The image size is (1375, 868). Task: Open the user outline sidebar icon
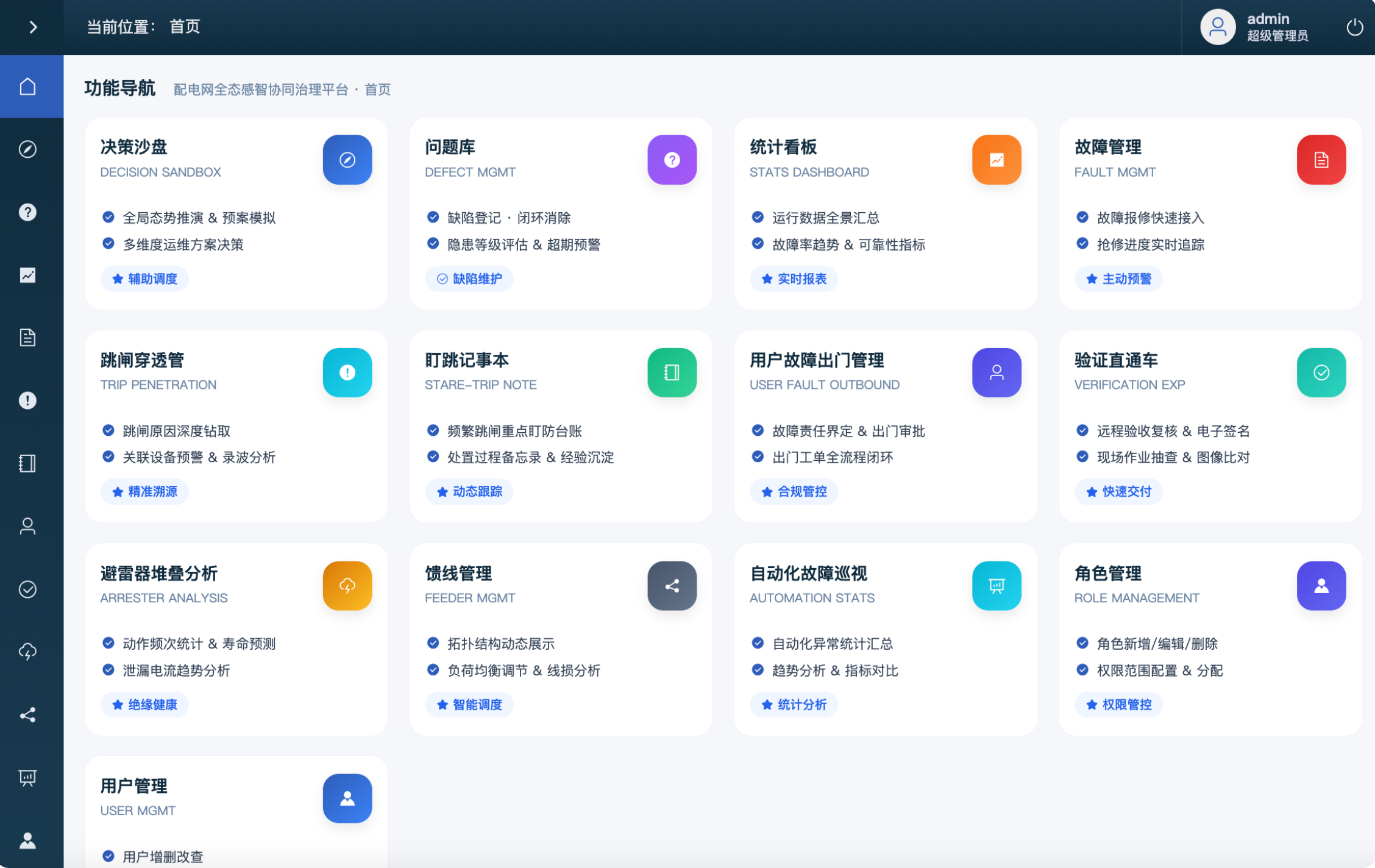click(27, 526)
